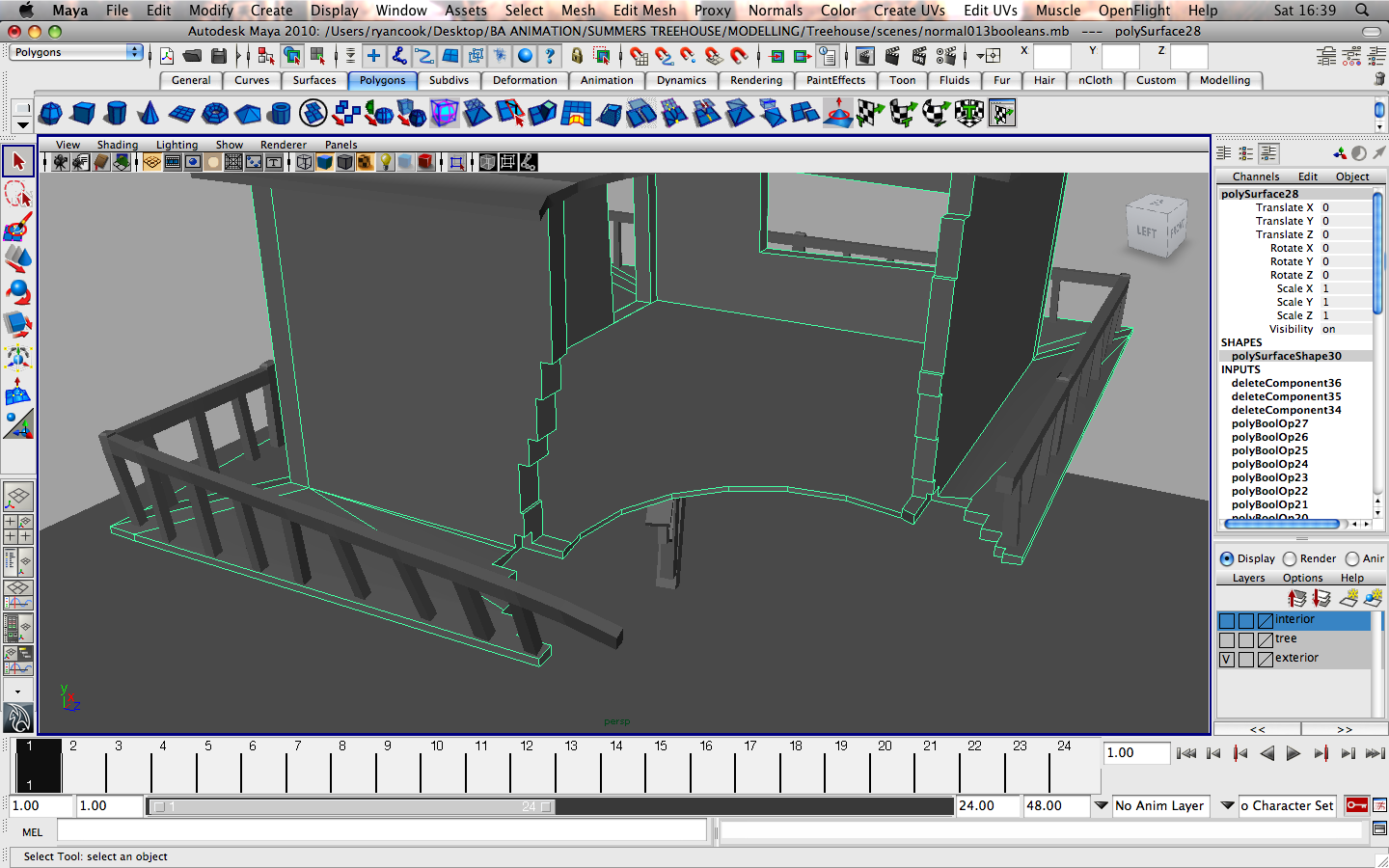Click the go to start of playback range button

point(1186,753)
